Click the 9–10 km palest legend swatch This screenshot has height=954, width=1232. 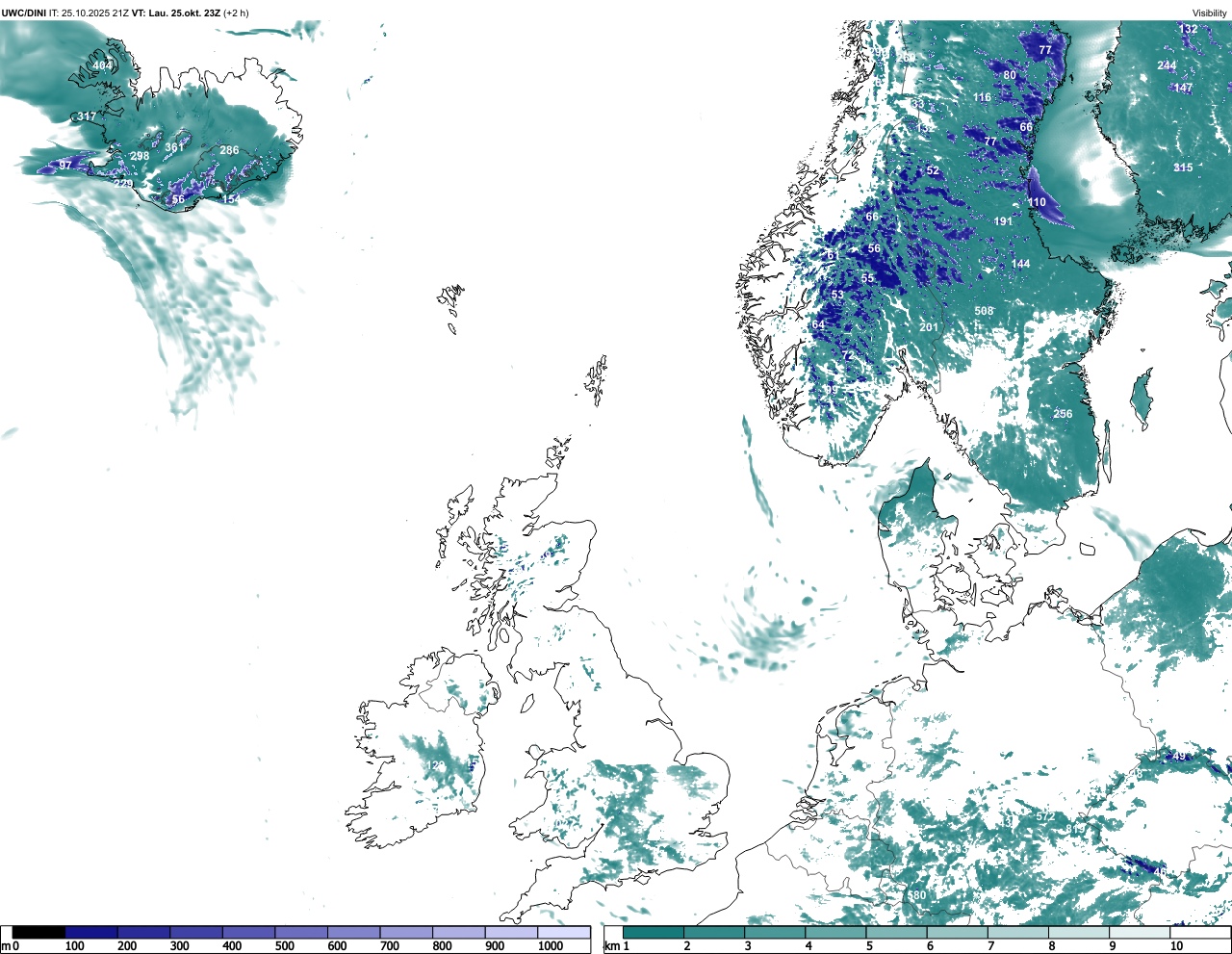tap(1141, 932)
